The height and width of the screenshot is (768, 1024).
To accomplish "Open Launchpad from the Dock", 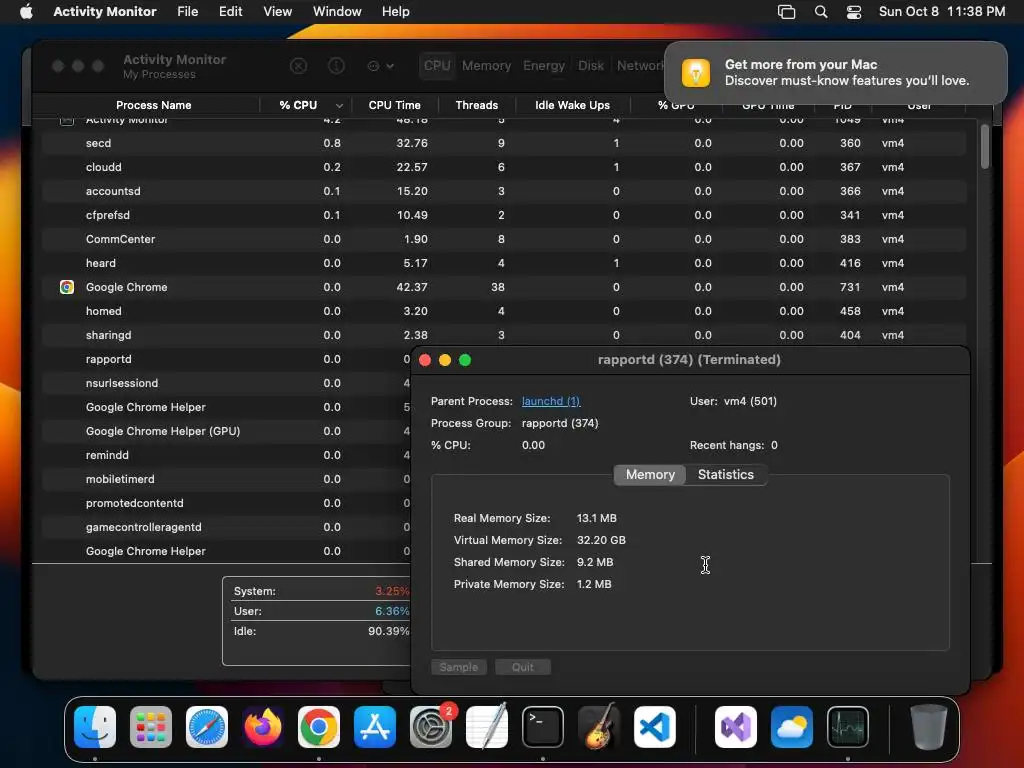I will tap(151, 727).
